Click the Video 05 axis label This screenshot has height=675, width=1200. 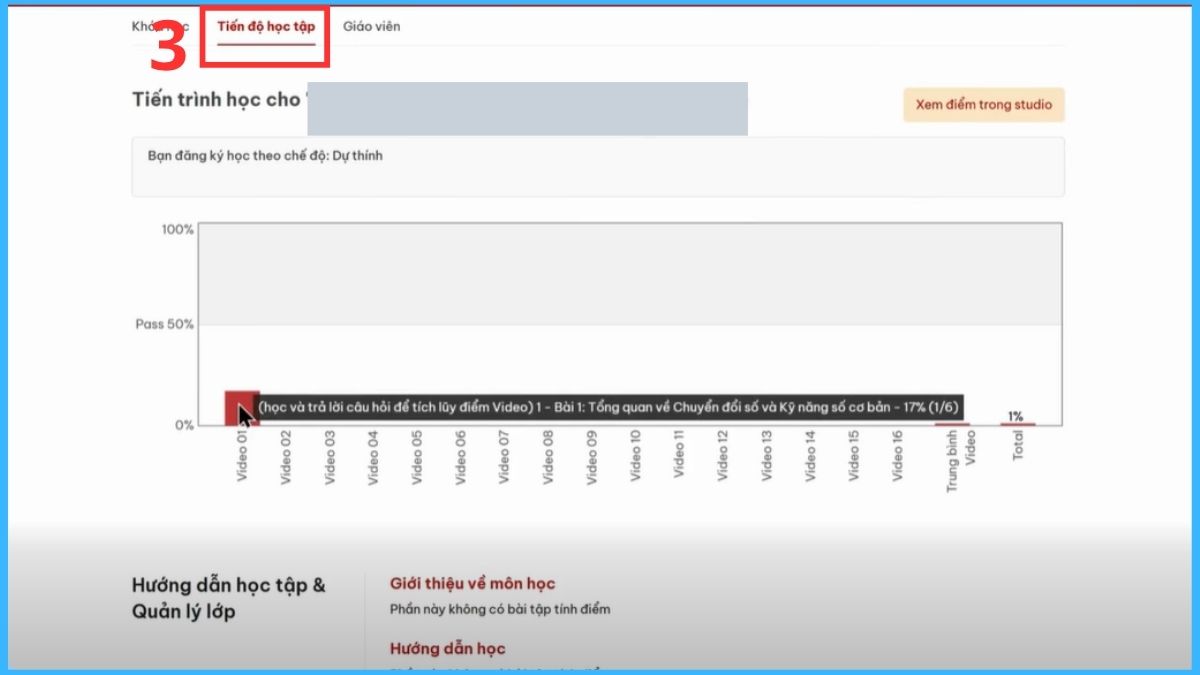(x=417, y=458)
